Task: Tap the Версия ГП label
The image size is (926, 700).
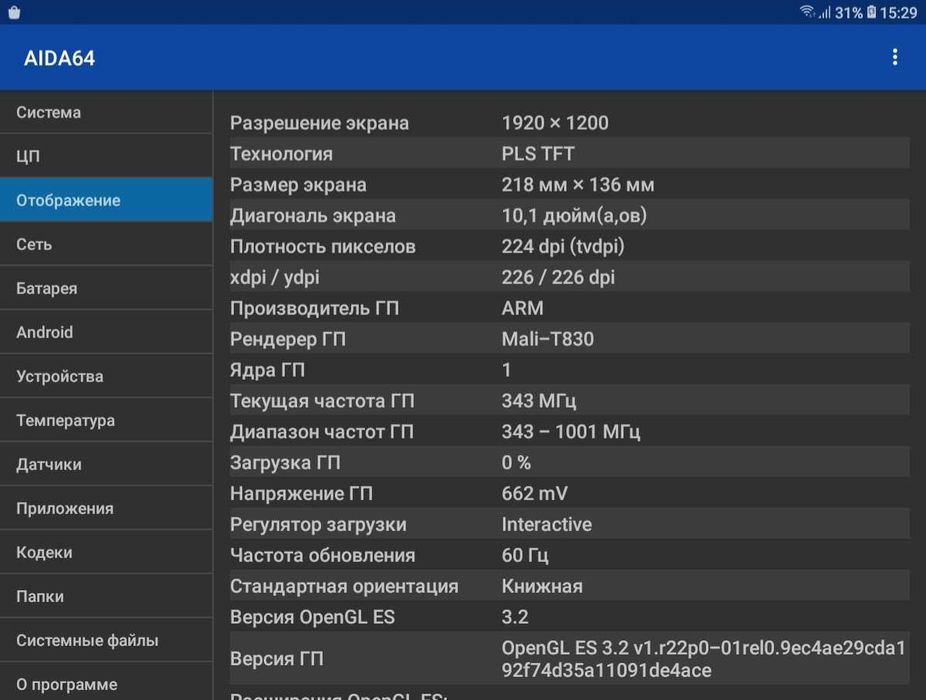Action: tap(276, 659)
